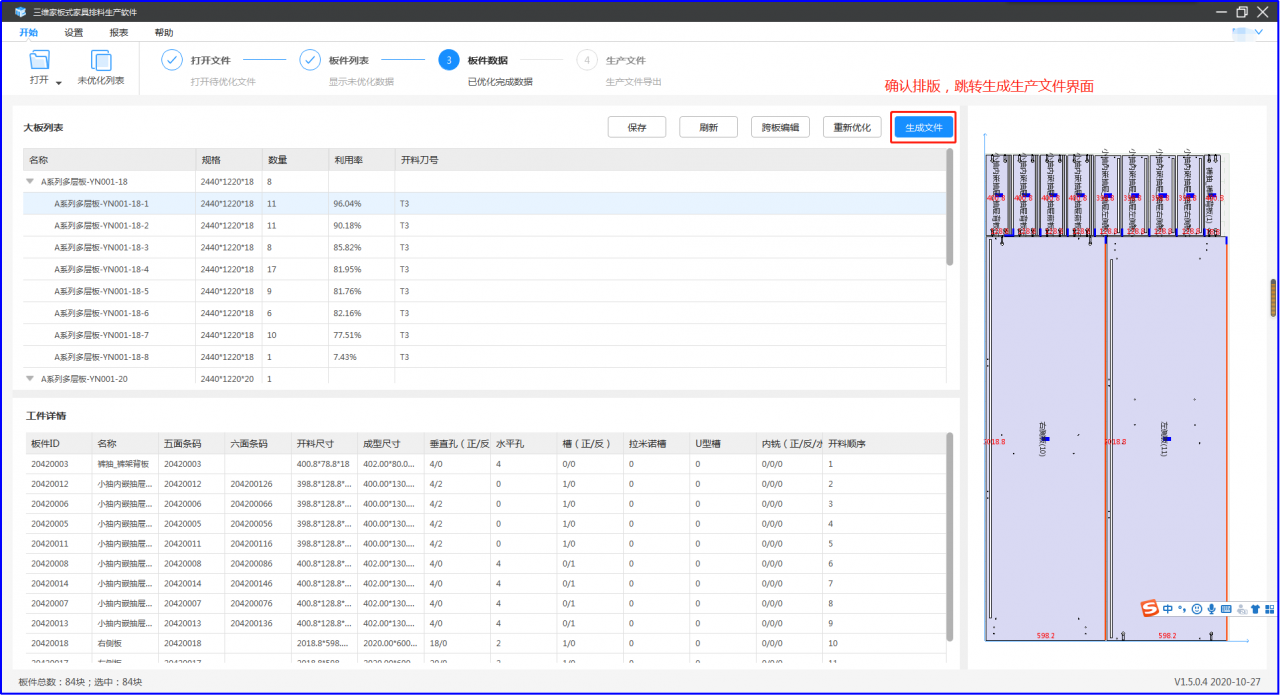Click the 77.51% utilization cell
Image resolution: width=1280 pixels, height=696 pixels.
tap(361, 335)
